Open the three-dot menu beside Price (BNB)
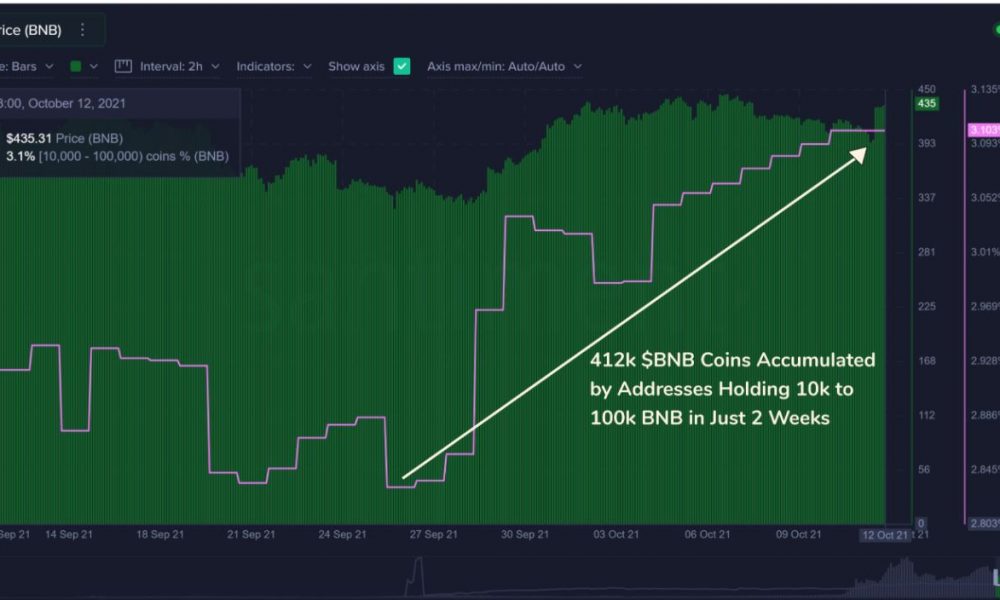This screenshot has height=600, width=1000. pyautogui.click(x=82, y=30)
